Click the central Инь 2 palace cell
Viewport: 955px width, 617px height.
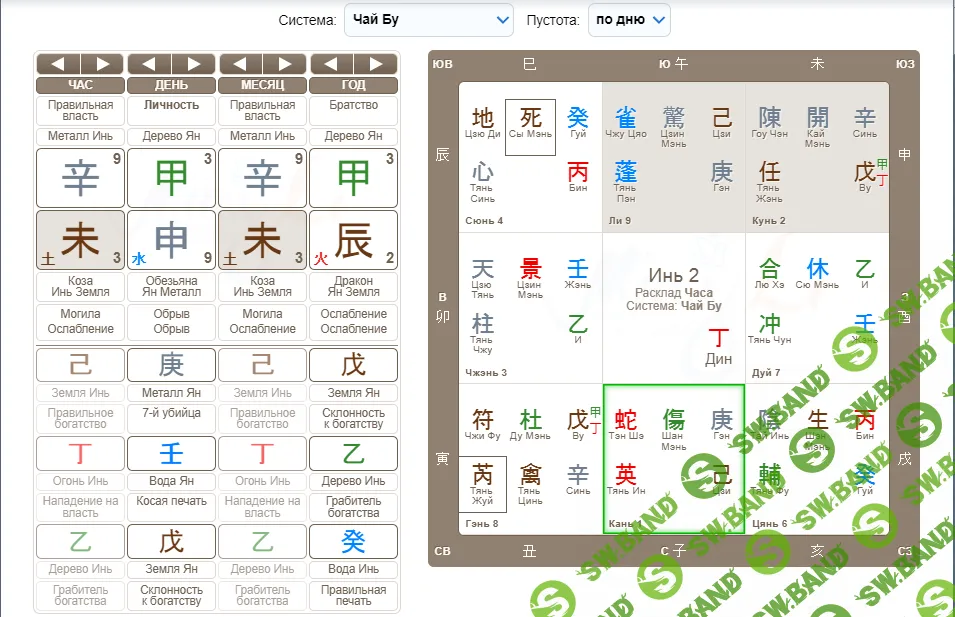point(673,308)
